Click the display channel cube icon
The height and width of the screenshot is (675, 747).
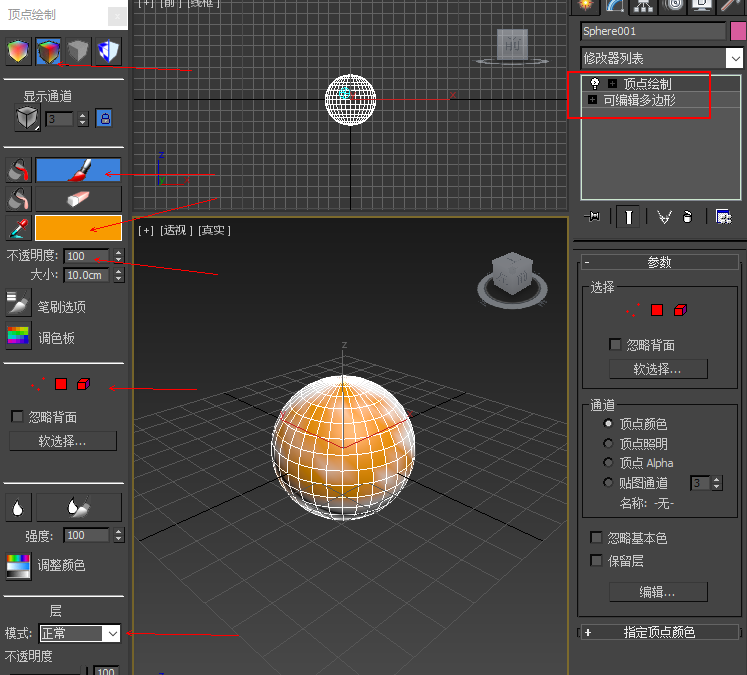27,118
